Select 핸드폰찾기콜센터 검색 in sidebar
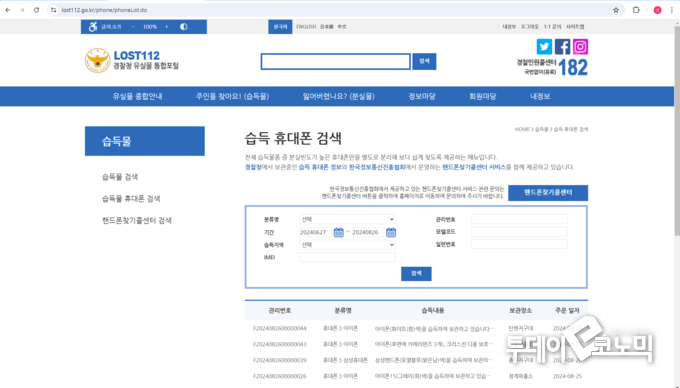Viewport: 680px width, 388px height. click(137, 220)
